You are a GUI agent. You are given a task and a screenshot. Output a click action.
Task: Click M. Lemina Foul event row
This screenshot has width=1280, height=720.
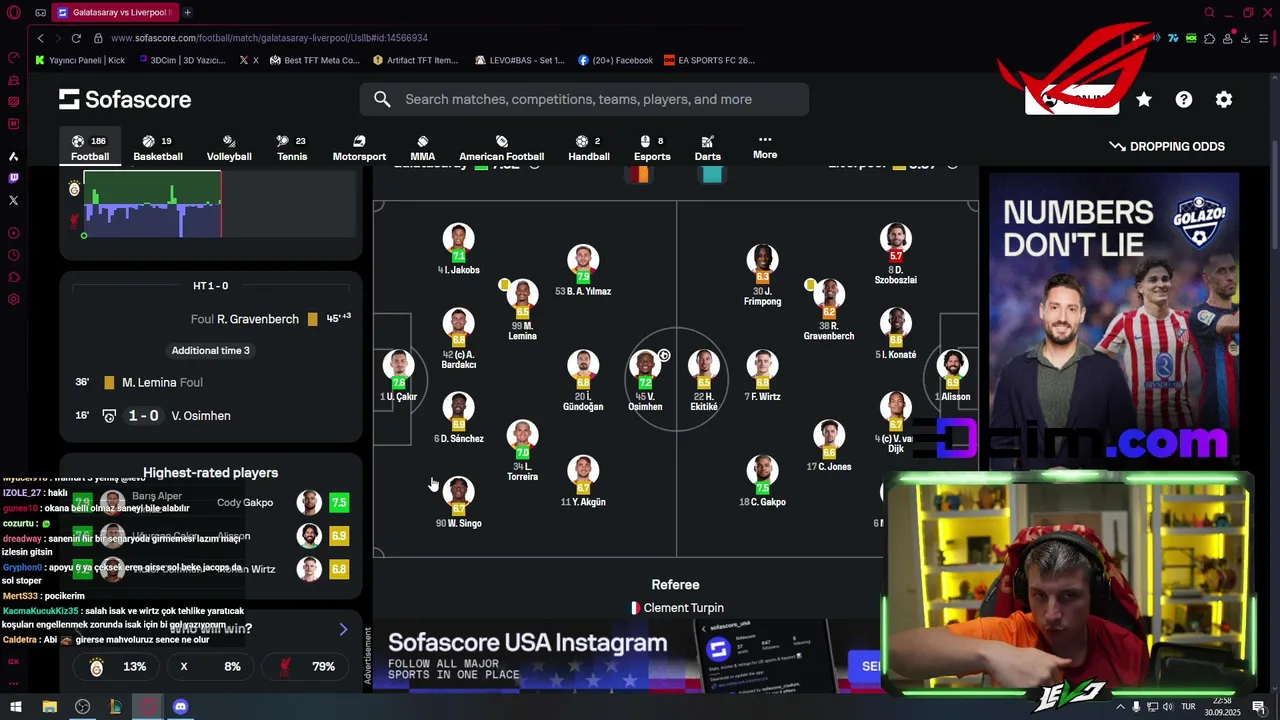tap(210, 383)
